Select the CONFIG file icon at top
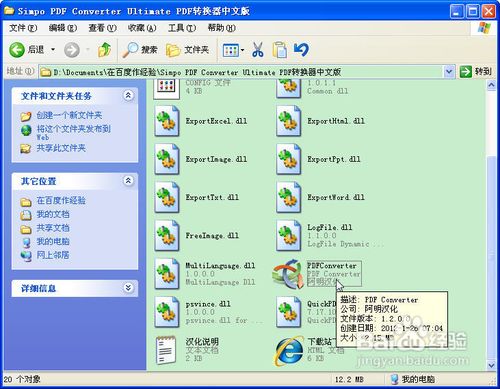Viewport: 500px width, 389px height. pos(167,89)
